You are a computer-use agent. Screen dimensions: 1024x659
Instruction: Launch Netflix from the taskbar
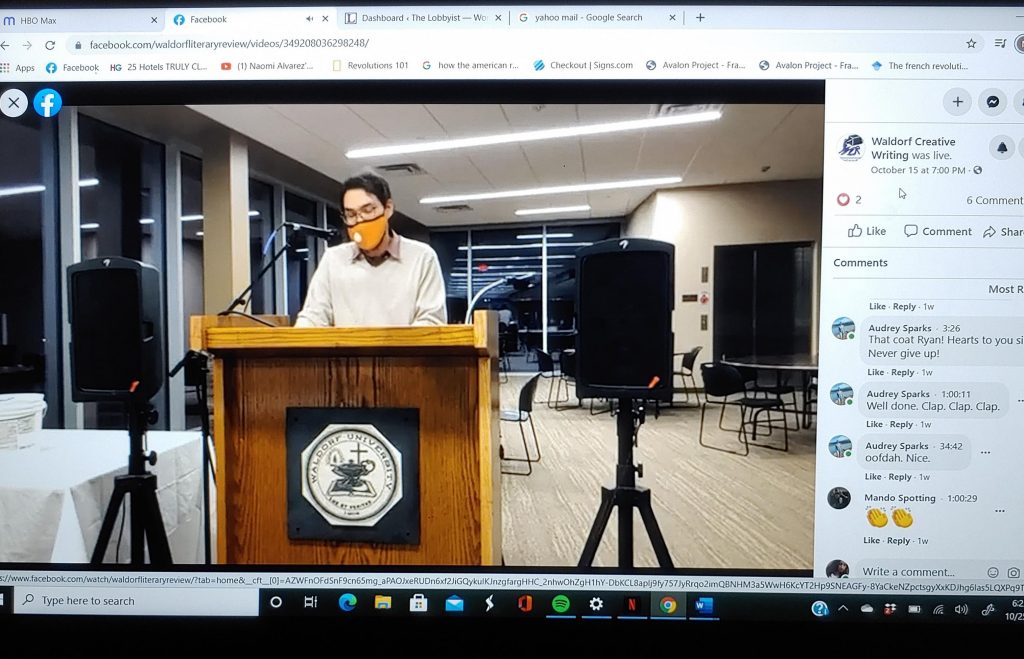(x=632, y=604)
